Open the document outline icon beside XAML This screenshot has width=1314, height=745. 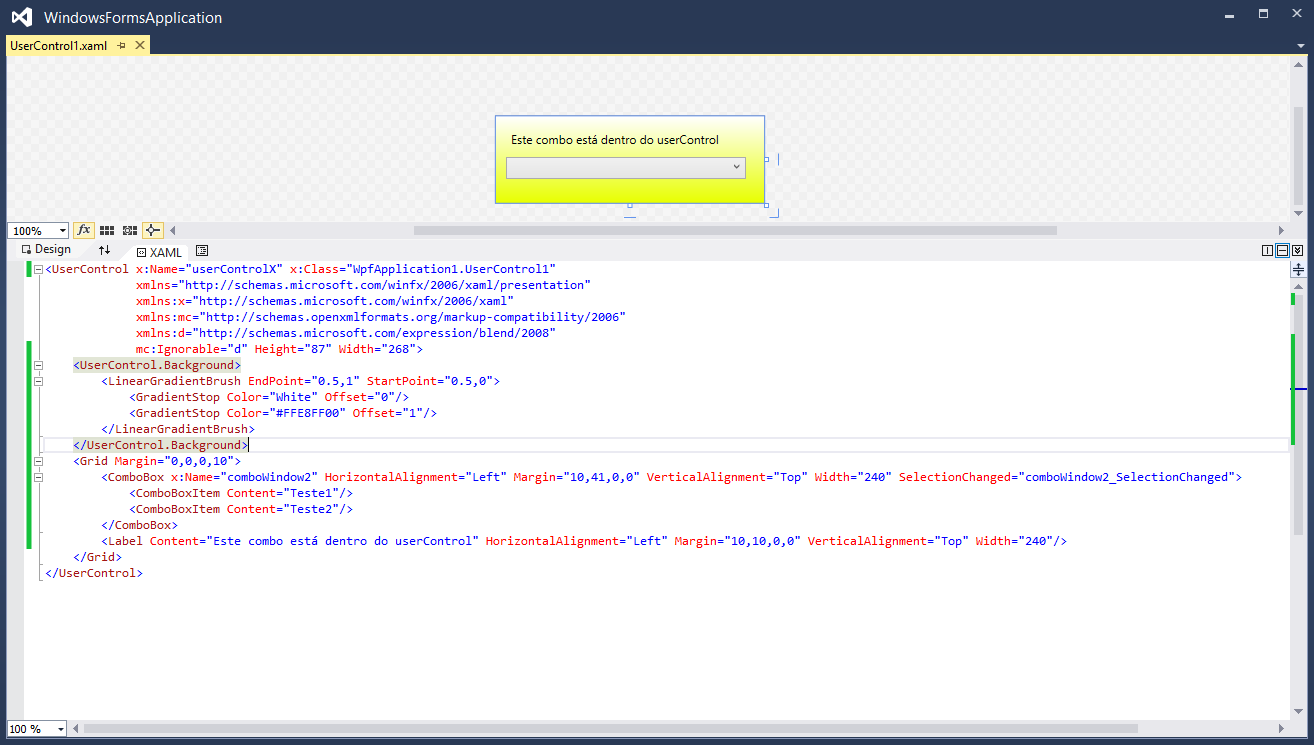[x=202, y=250]
